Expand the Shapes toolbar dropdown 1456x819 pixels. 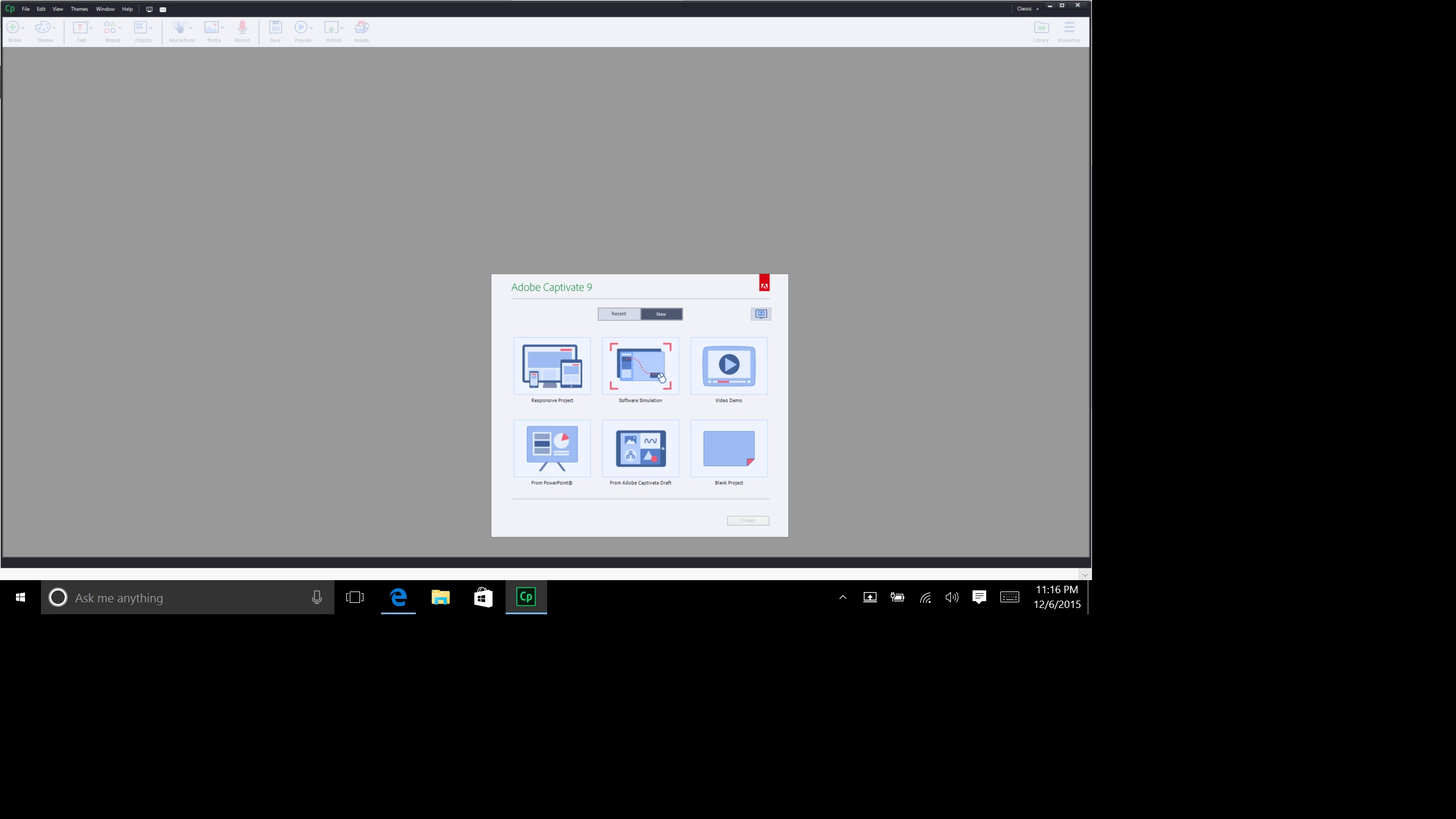[x=120, y=27]
